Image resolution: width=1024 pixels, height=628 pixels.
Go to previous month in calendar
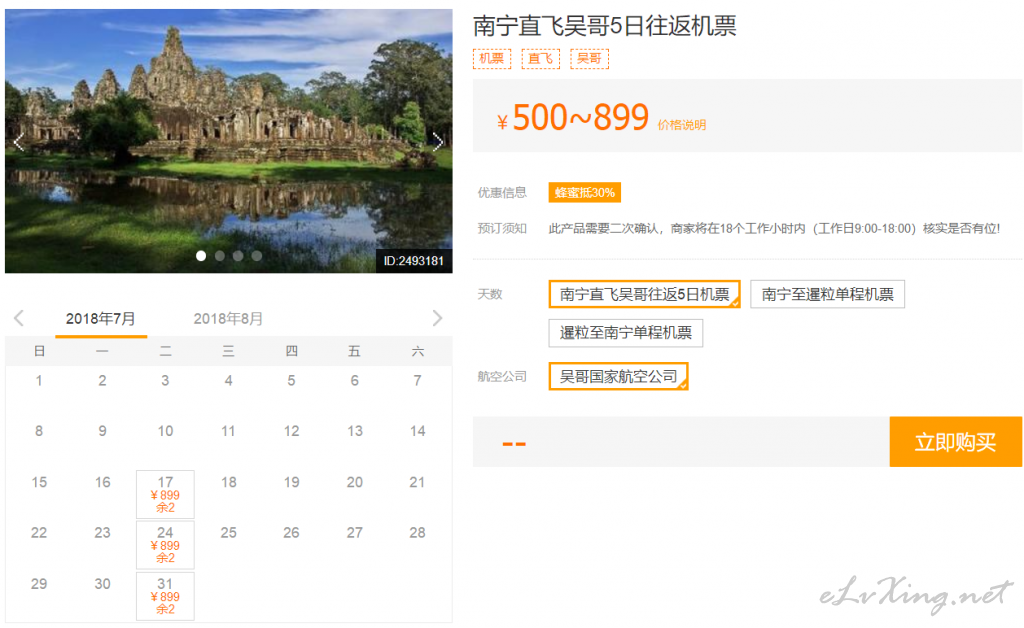tap(19, 319)
